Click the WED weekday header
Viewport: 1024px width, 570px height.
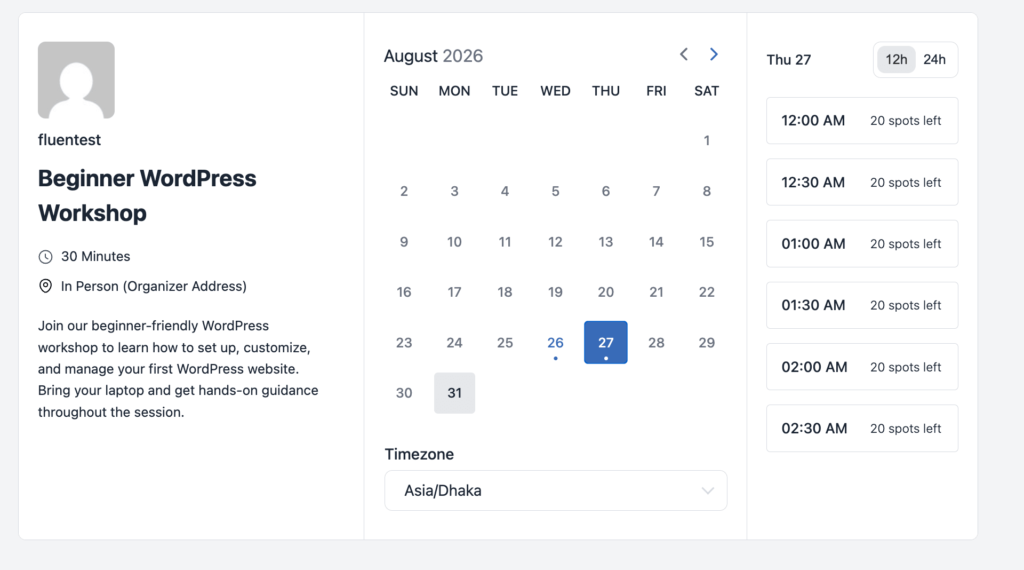click(x=555, y=91)
